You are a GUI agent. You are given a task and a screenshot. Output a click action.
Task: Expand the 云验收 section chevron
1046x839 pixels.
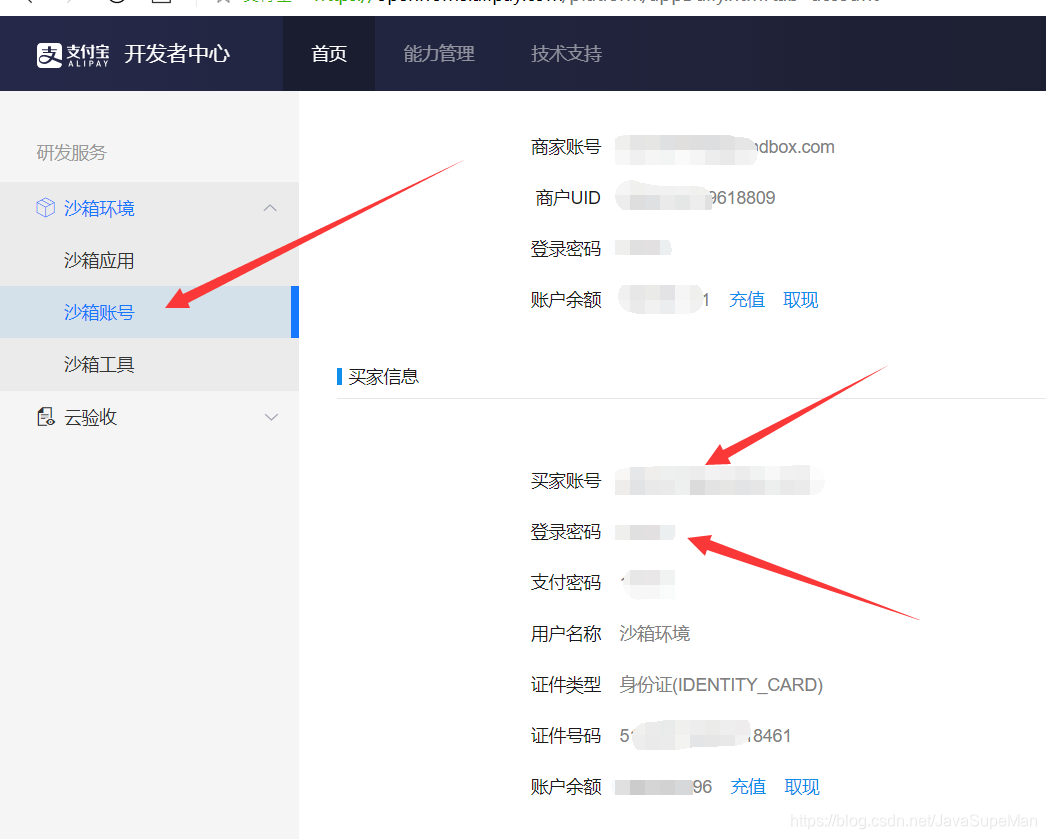click(271, 417)
